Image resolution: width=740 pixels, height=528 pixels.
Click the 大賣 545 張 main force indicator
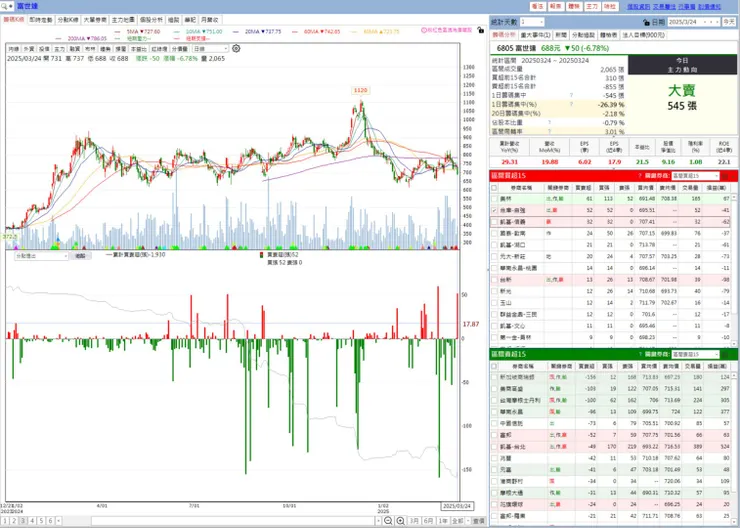[681, 98]
